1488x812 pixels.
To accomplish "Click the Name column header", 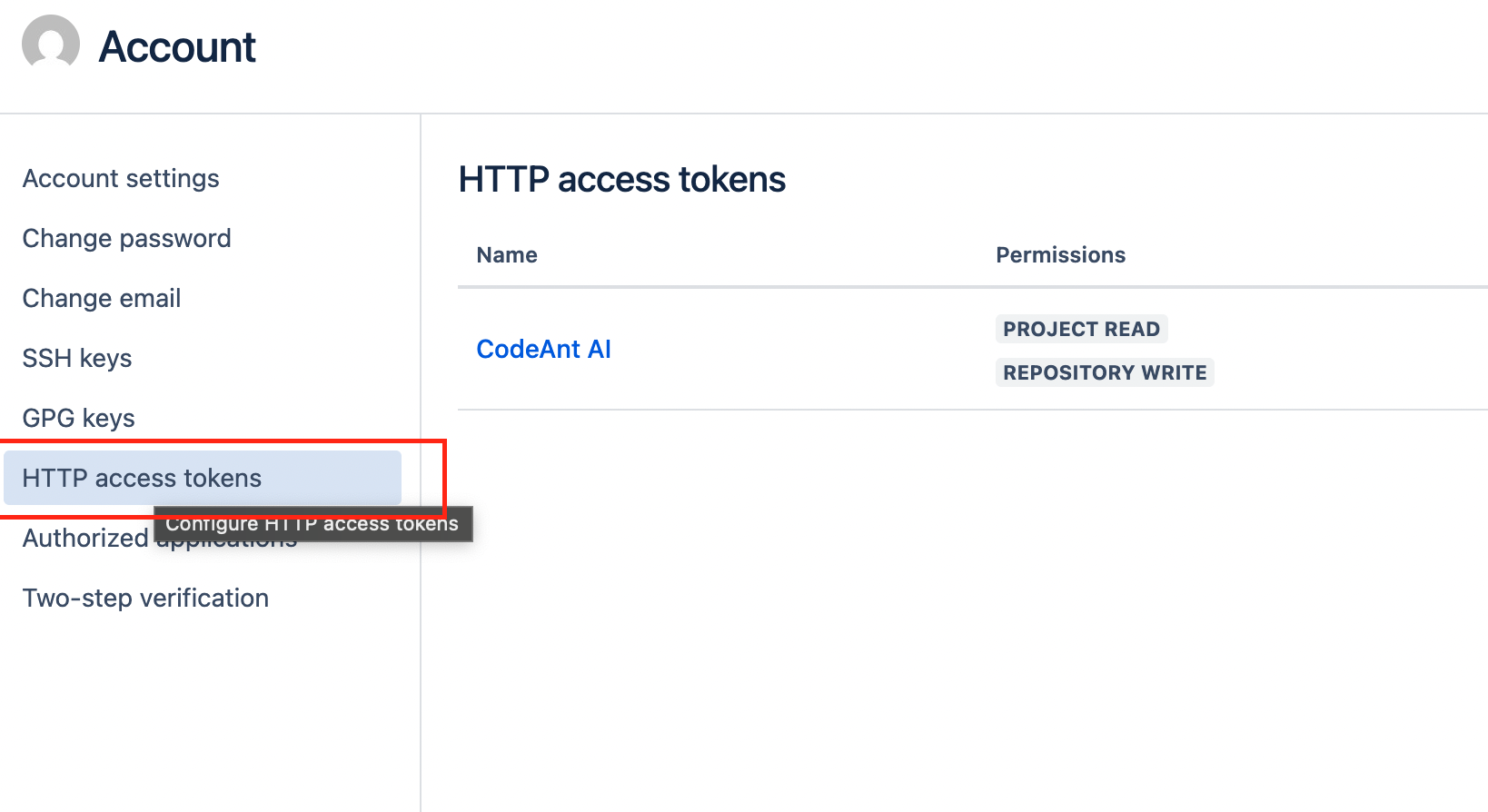I will coord(506,255).
